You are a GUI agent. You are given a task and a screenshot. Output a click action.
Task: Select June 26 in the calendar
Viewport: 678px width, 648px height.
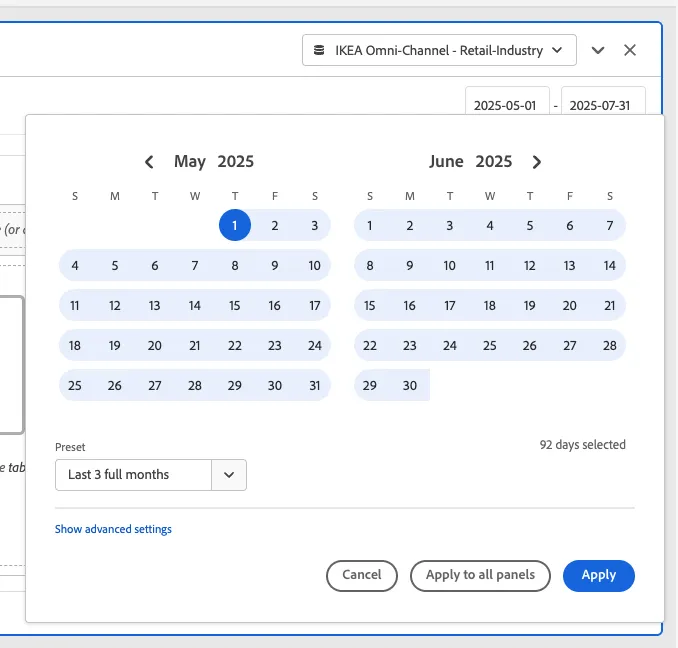pos(530,345)
